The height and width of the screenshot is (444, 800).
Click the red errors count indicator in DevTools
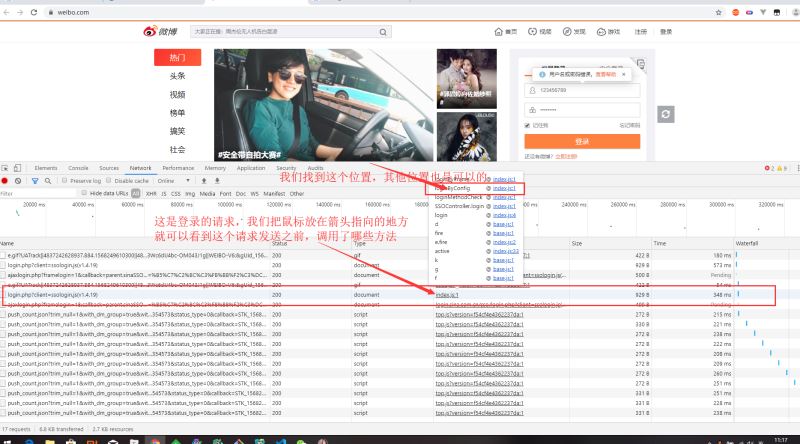[x=769, y=168]
